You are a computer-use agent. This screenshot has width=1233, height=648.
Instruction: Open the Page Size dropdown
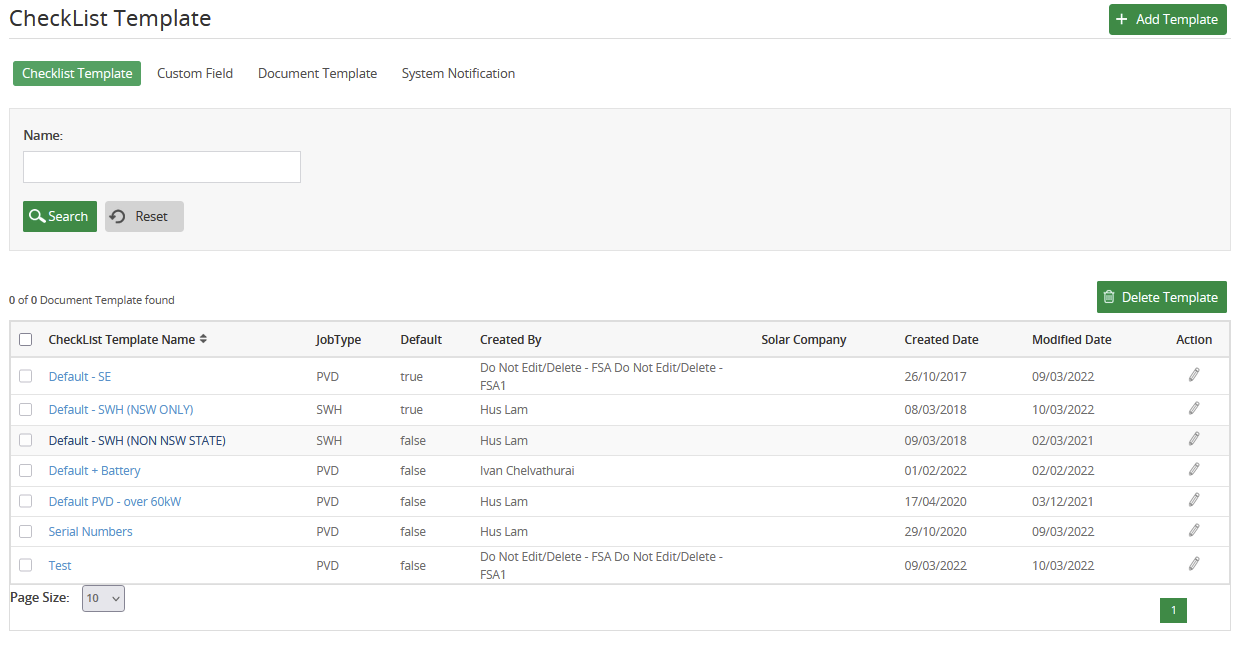click(x=103, y=598)
